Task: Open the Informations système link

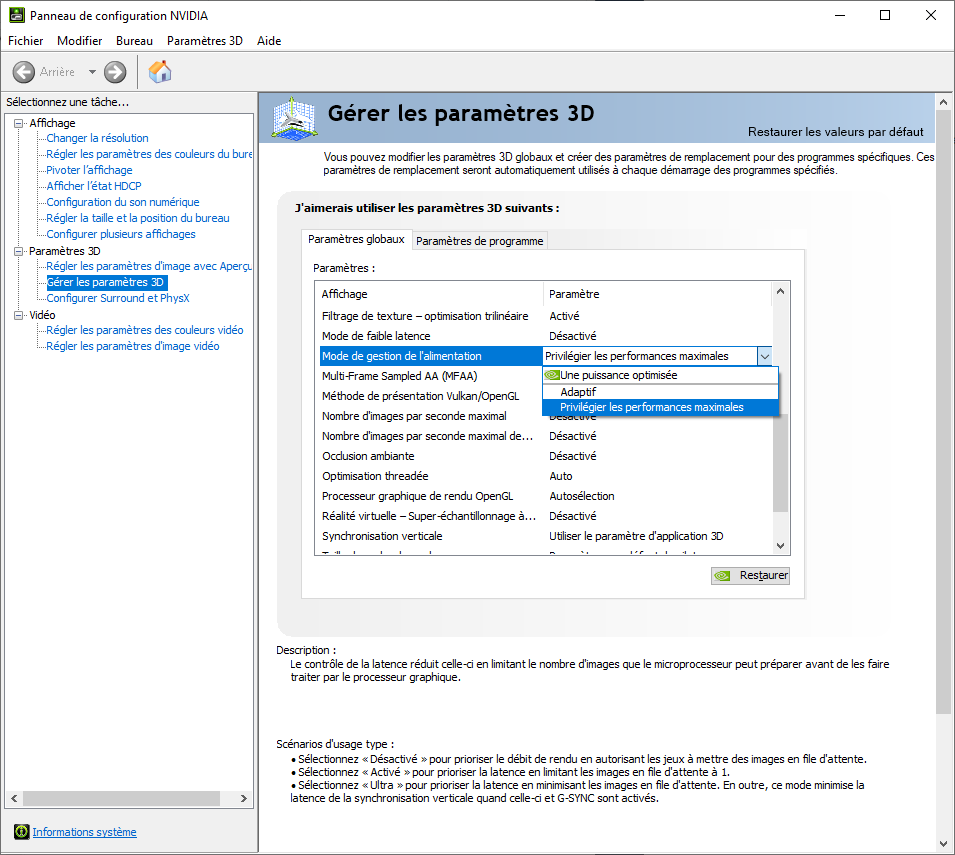Action: 85,832
